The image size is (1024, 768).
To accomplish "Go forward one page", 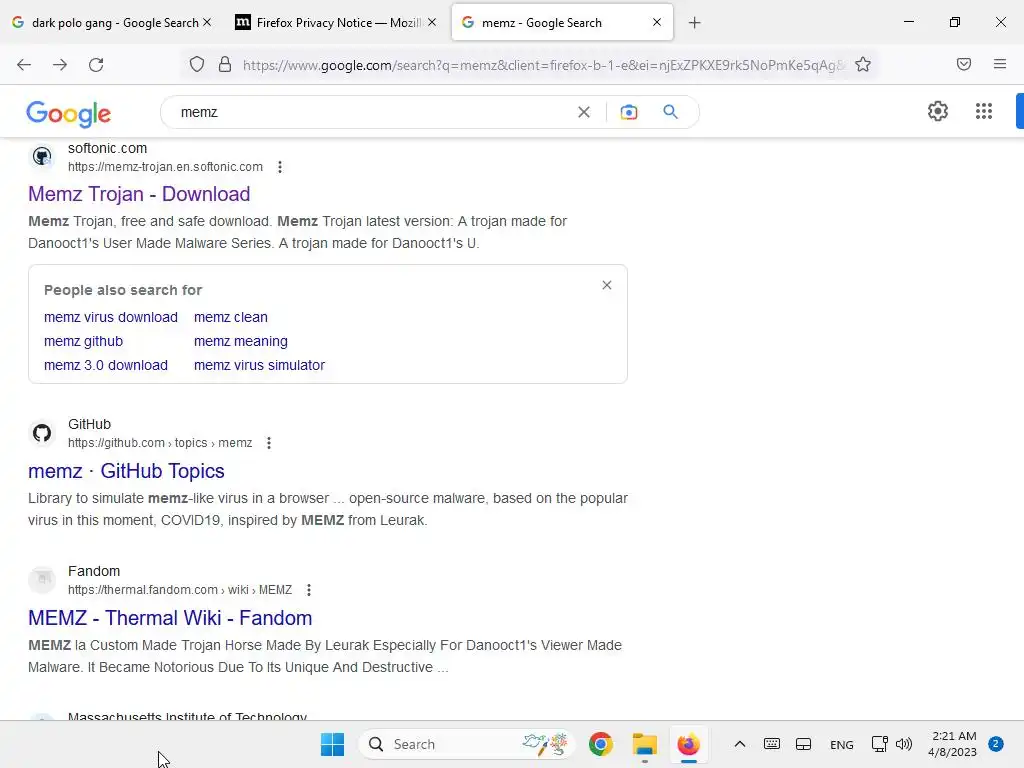I will pyautogui.click(x=60, y=65).
